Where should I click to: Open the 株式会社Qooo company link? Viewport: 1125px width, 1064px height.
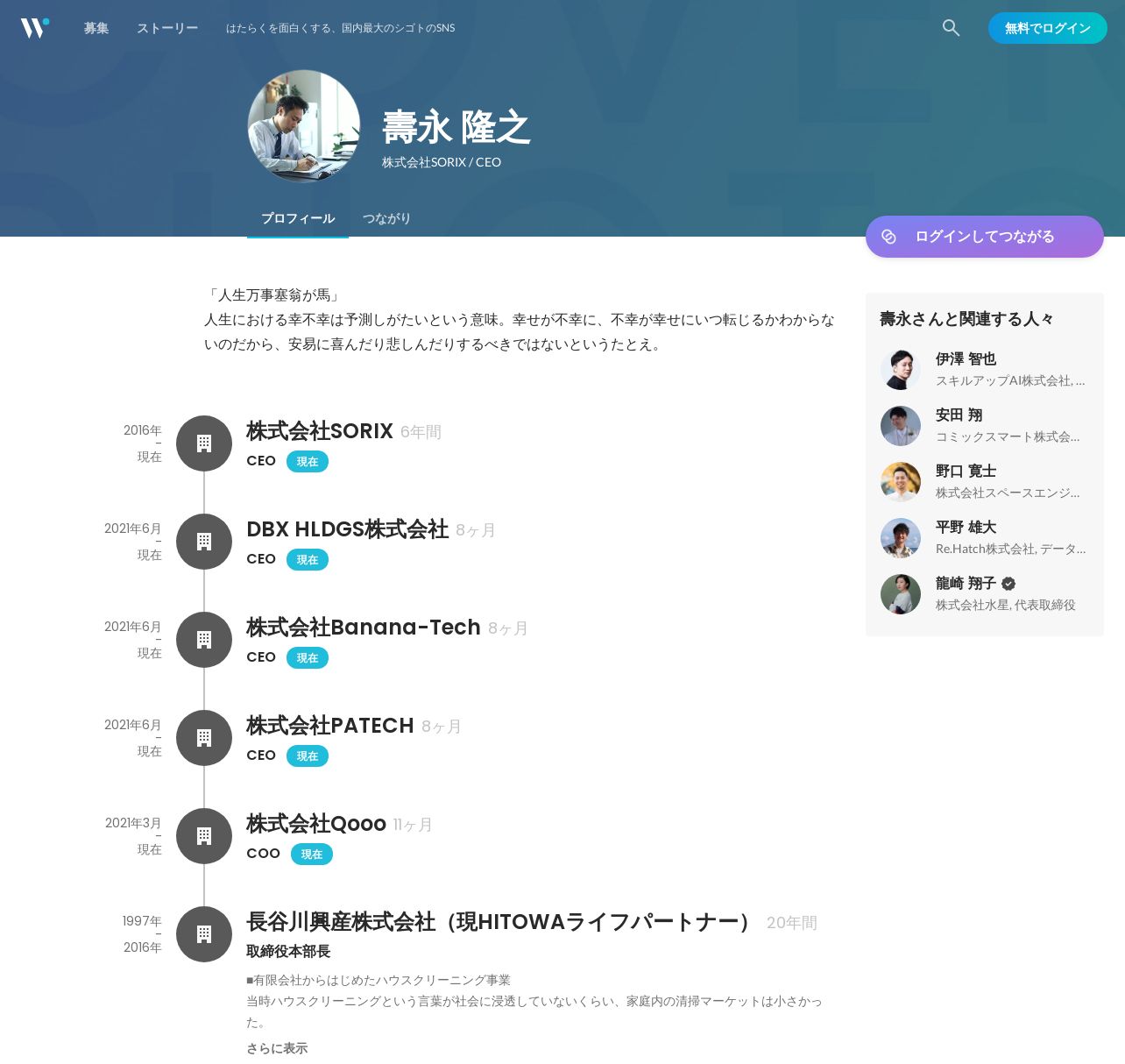316,824
